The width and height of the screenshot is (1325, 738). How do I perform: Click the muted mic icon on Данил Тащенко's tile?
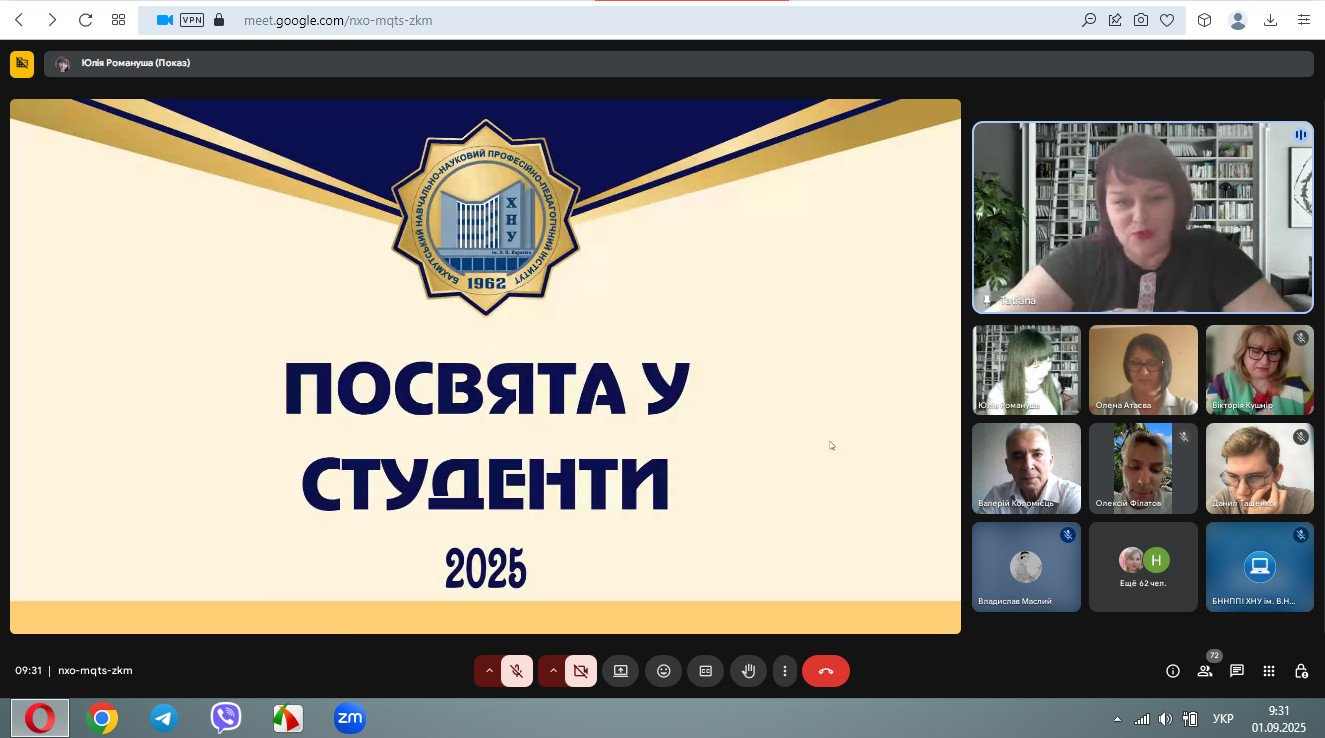point(1300,436)
